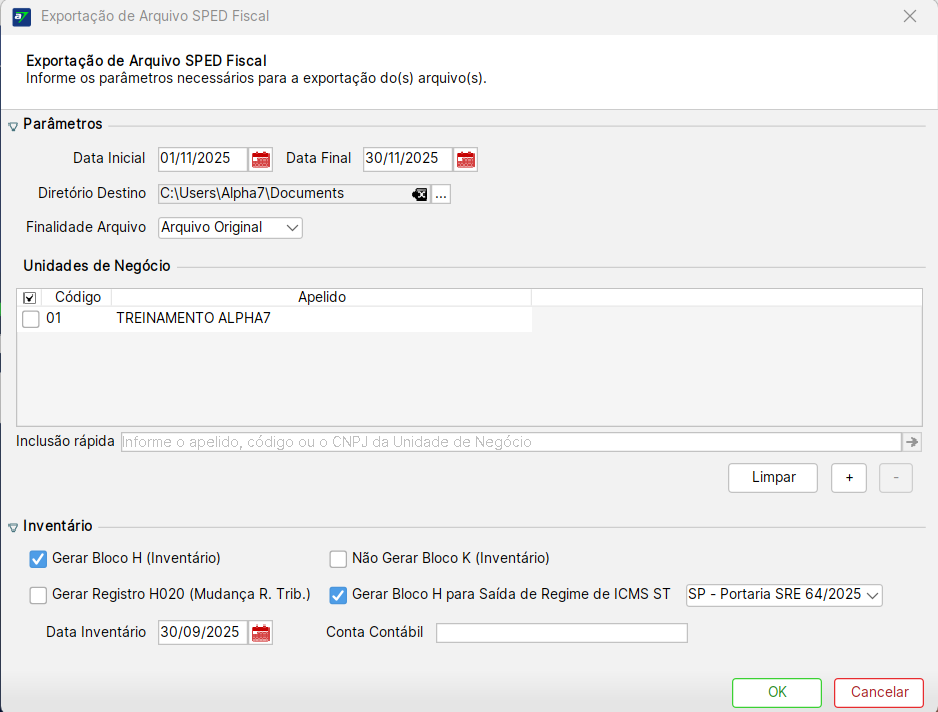Open the SP - Portaria SRE 64/2025 dropdown

[784, 595]
